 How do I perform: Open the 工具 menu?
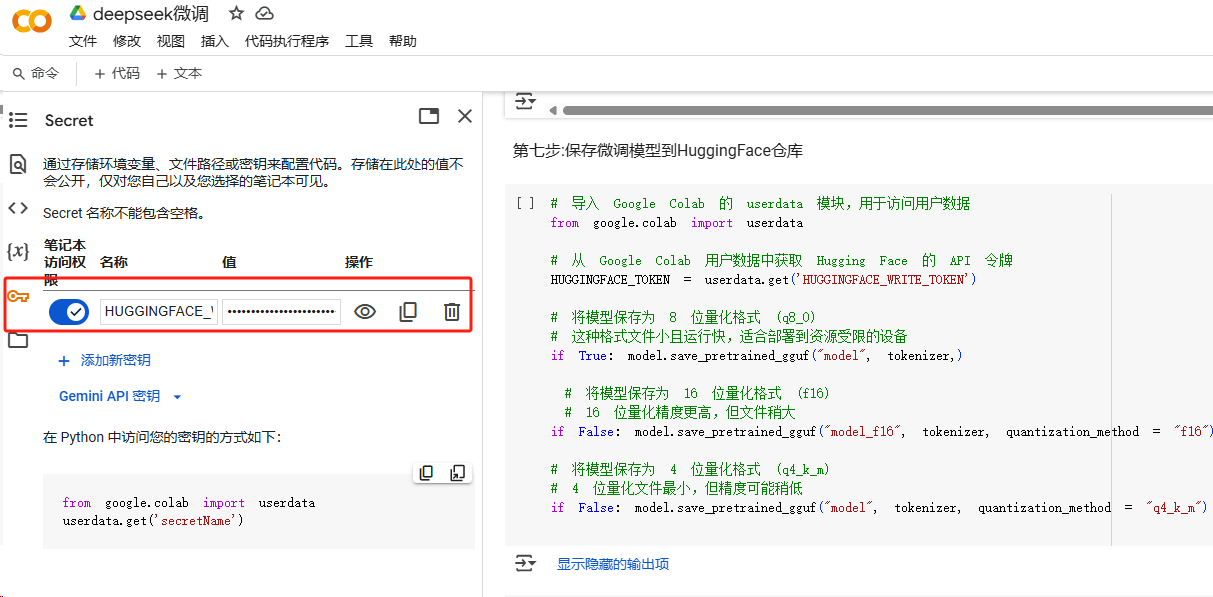(x=359, y=41)
